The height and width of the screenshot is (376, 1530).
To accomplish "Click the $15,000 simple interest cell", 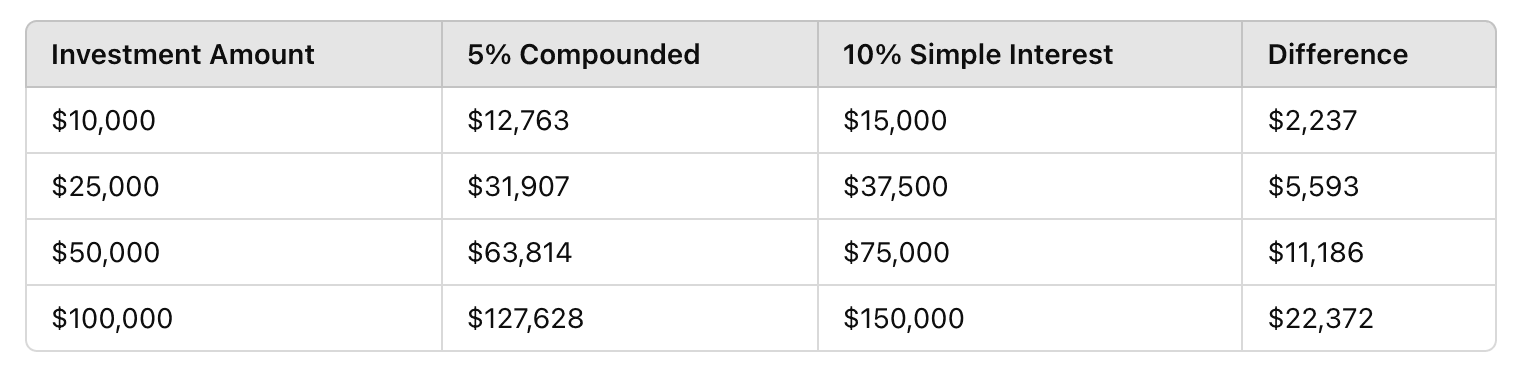I will point(1030,120).
